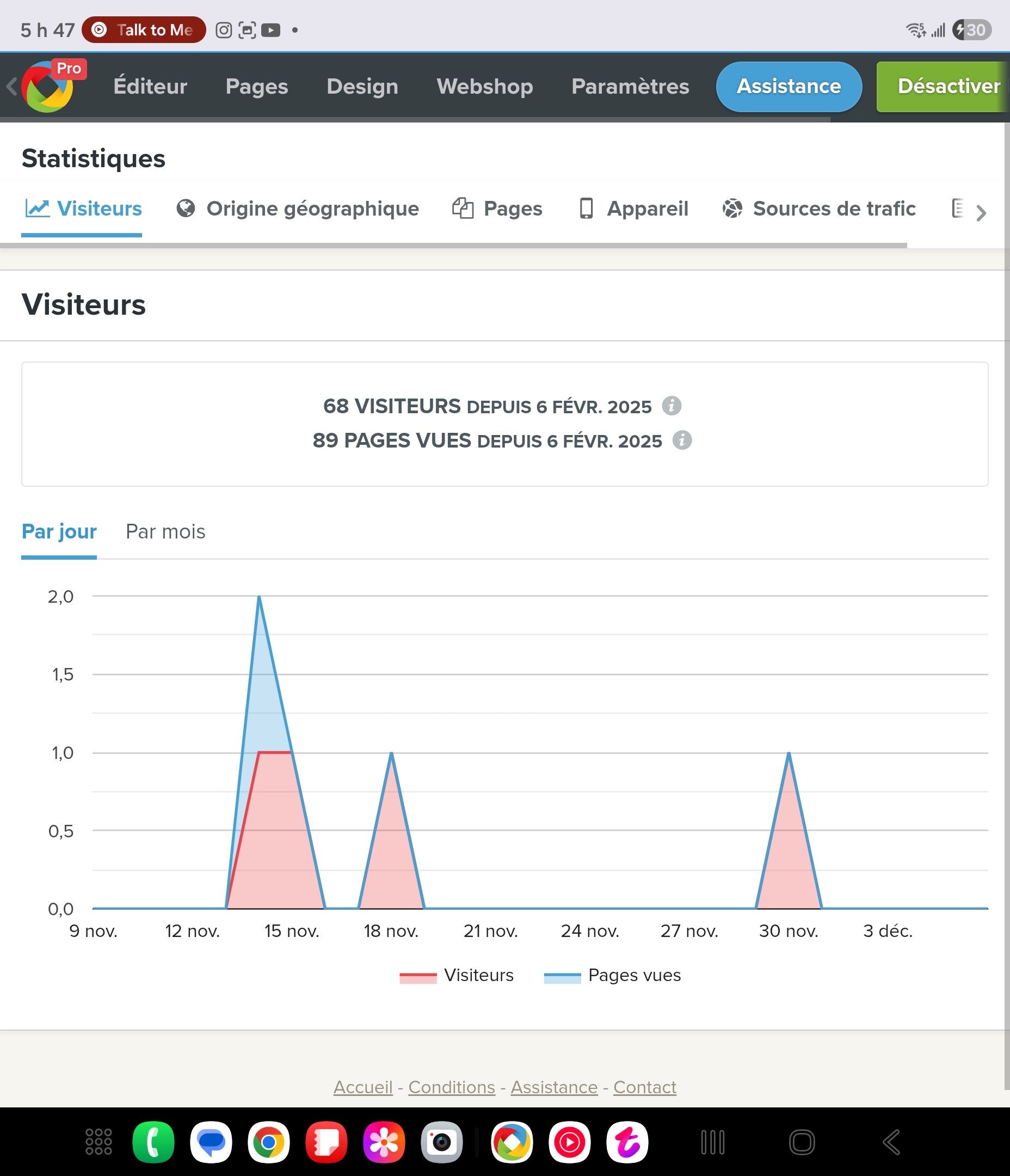Open the Assistance footer link
The height and width of the screenshot is (1176, 1010).
[555, 1087]
